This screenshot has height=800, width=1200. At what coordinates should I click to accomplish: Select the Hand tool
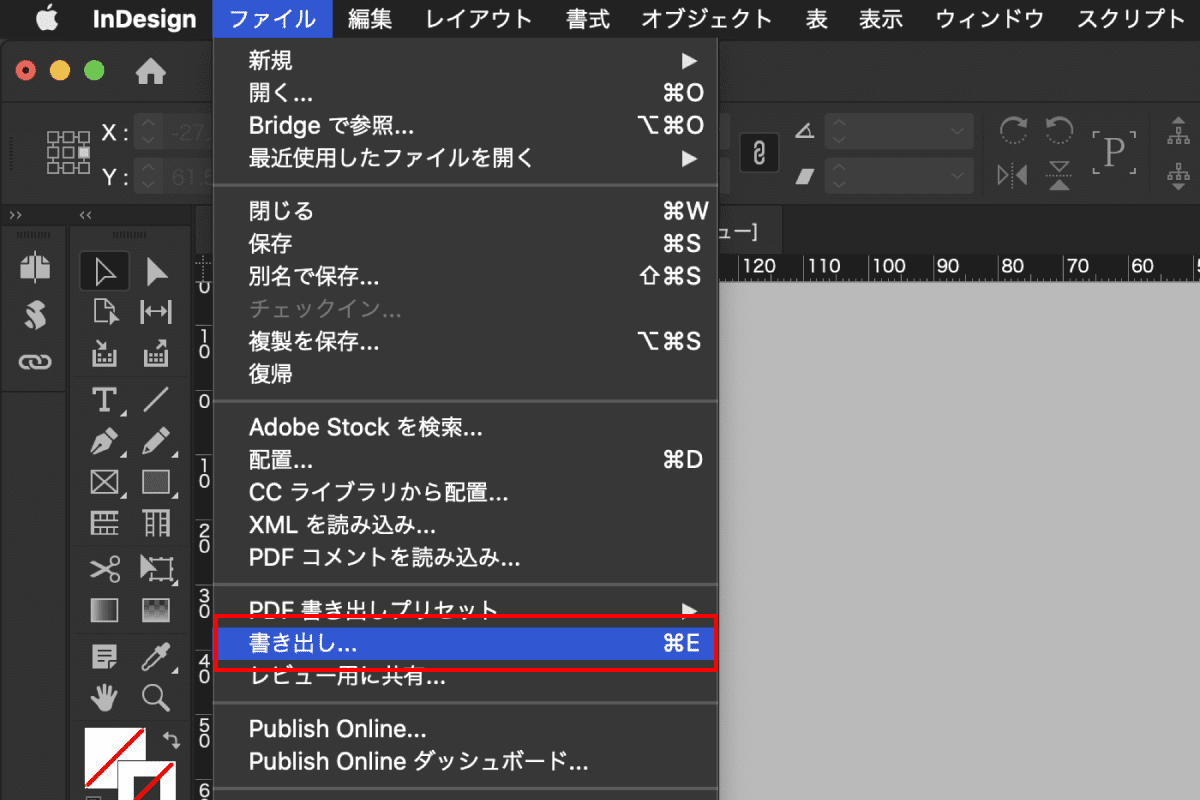coord(105,696)
